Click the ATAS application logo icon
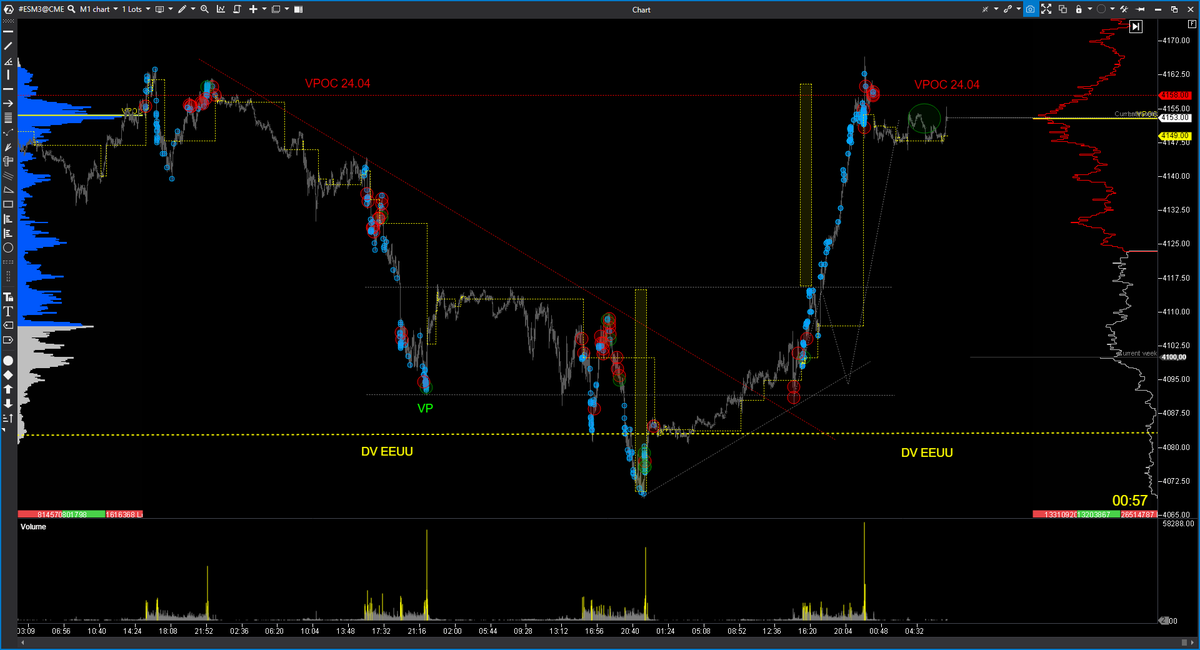 click(x=9, y=9)
